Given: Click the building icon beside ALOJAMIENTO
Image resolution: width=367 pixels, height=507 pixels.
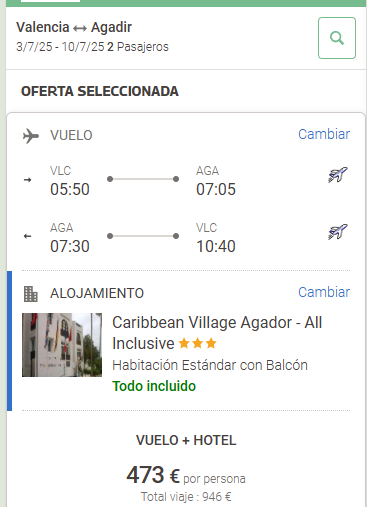Looking at the screenshot, I should tap(31, 294).
